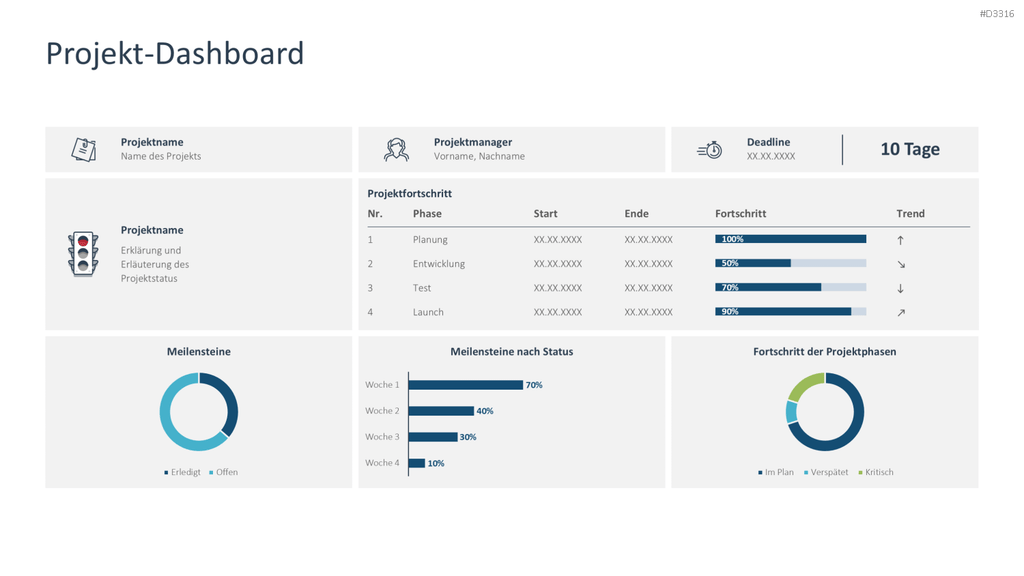Image resolution: width=1024 pixels, height=576 pixels.
Task: Click the 90% progress bar for Launch
Action: pos(790,312)
